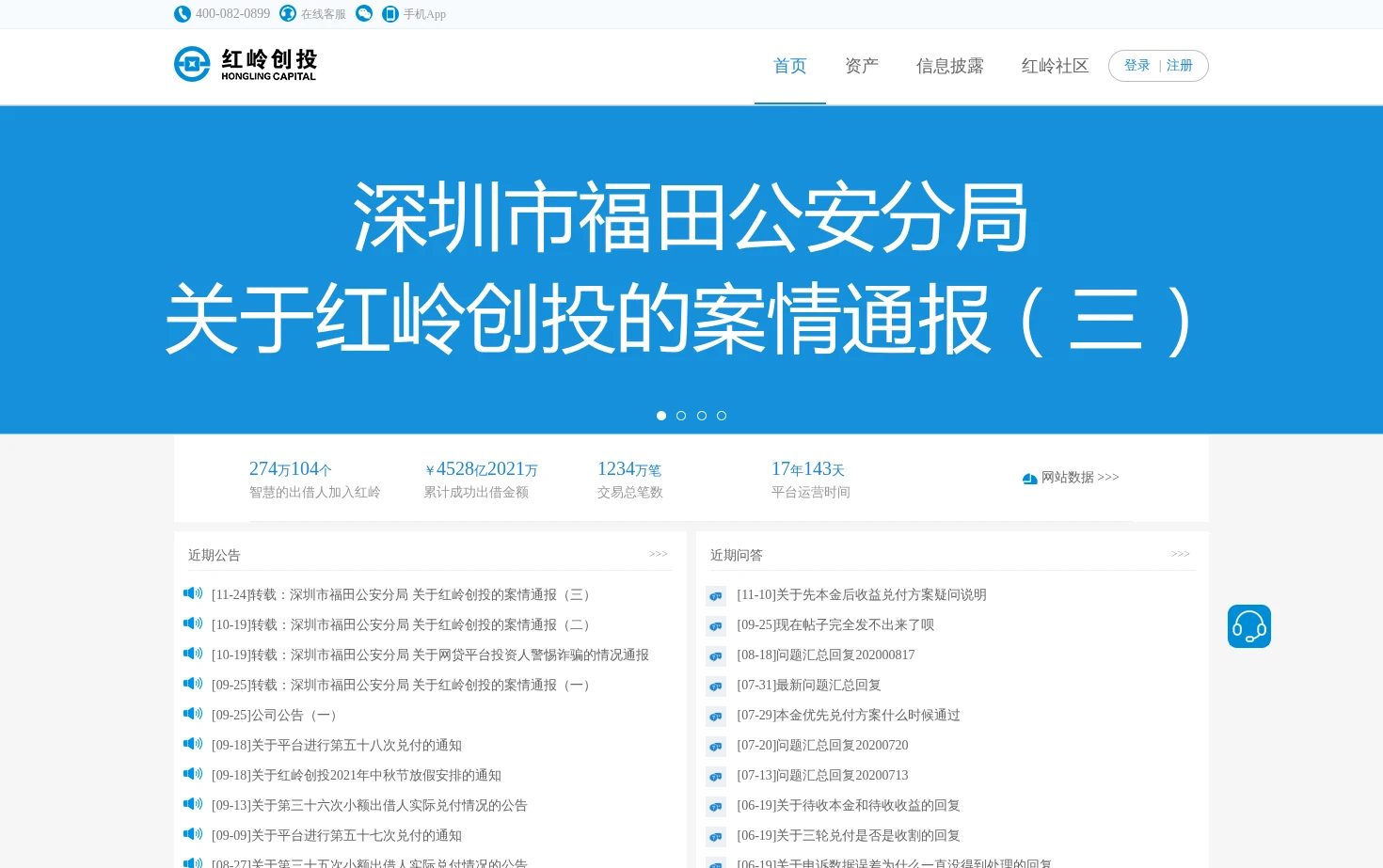Click the phone number 400-082-0899
This screenshot has width=1383, height=868.
click(232, 14)
